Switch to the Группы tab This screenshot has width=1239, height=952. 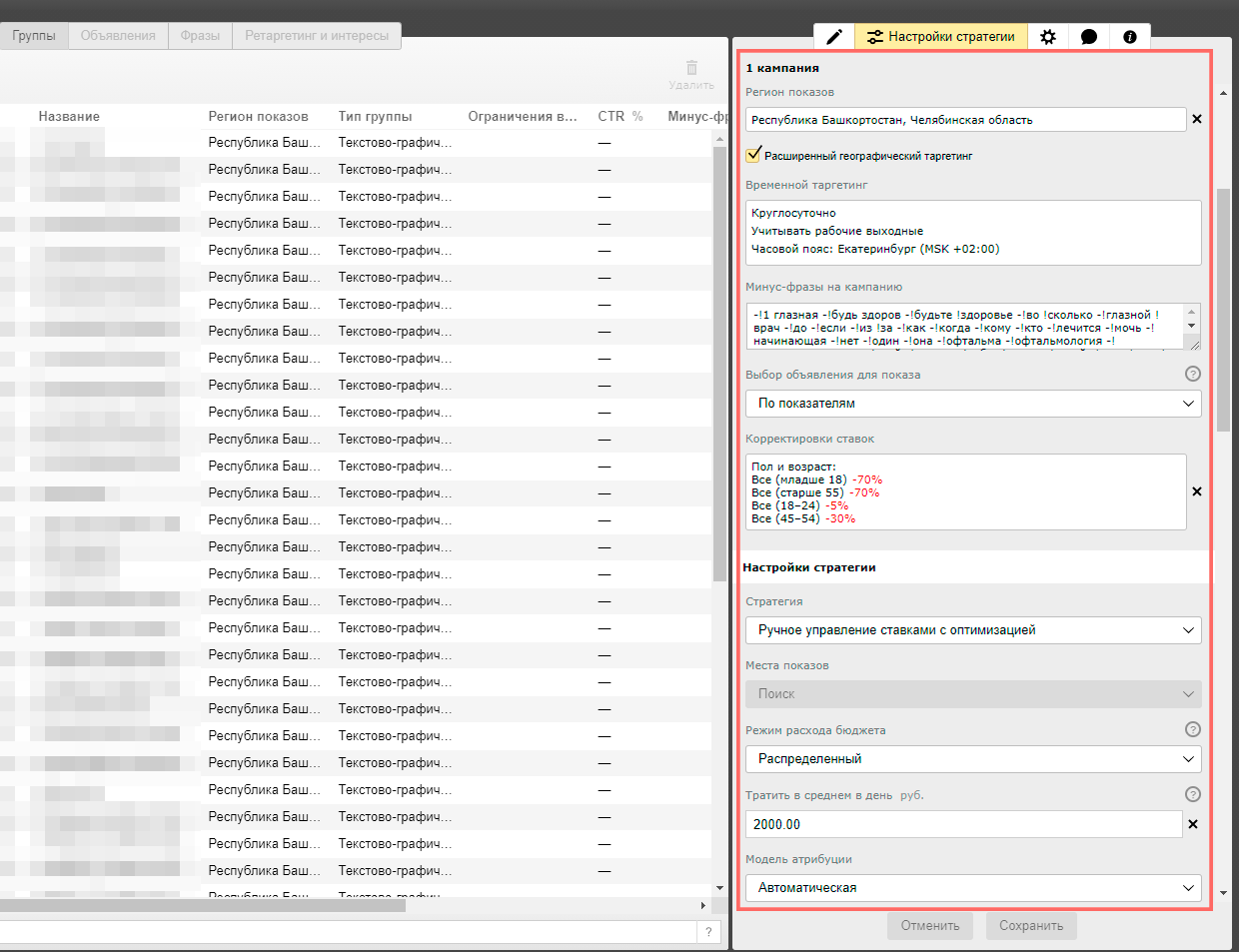pos(34,36)
